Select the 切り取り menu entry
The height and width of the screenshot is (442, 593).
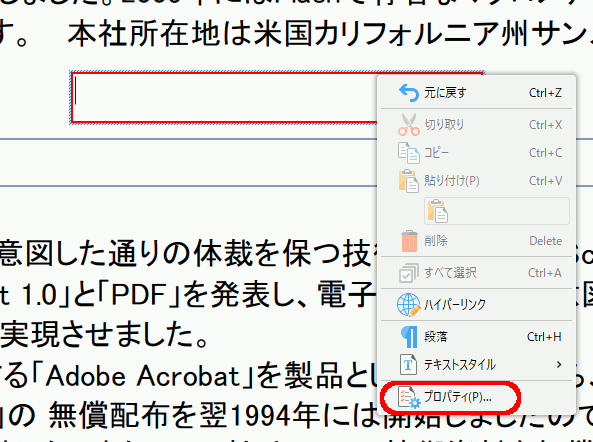[478, 124]
